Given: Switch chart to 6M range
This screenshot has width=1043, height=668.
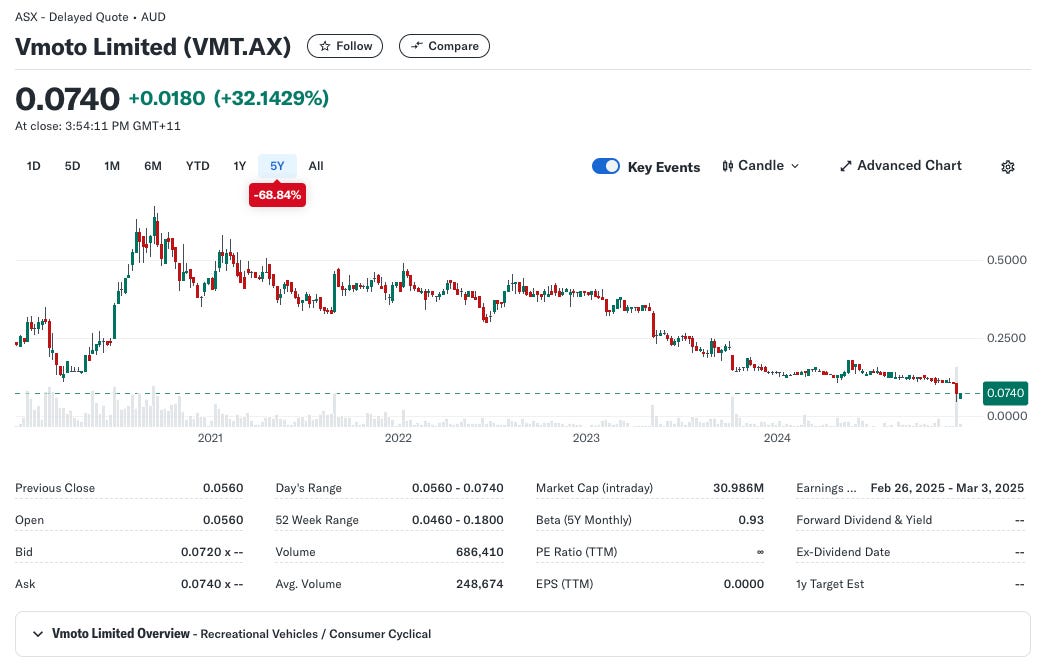Looking at the screenshot, I should [x=153, y=166].
